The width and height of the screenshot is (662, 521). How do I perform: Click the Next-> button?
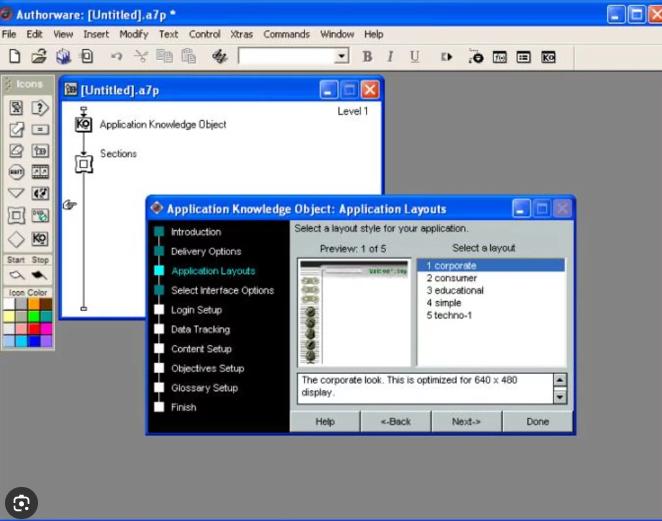(466, 421)
